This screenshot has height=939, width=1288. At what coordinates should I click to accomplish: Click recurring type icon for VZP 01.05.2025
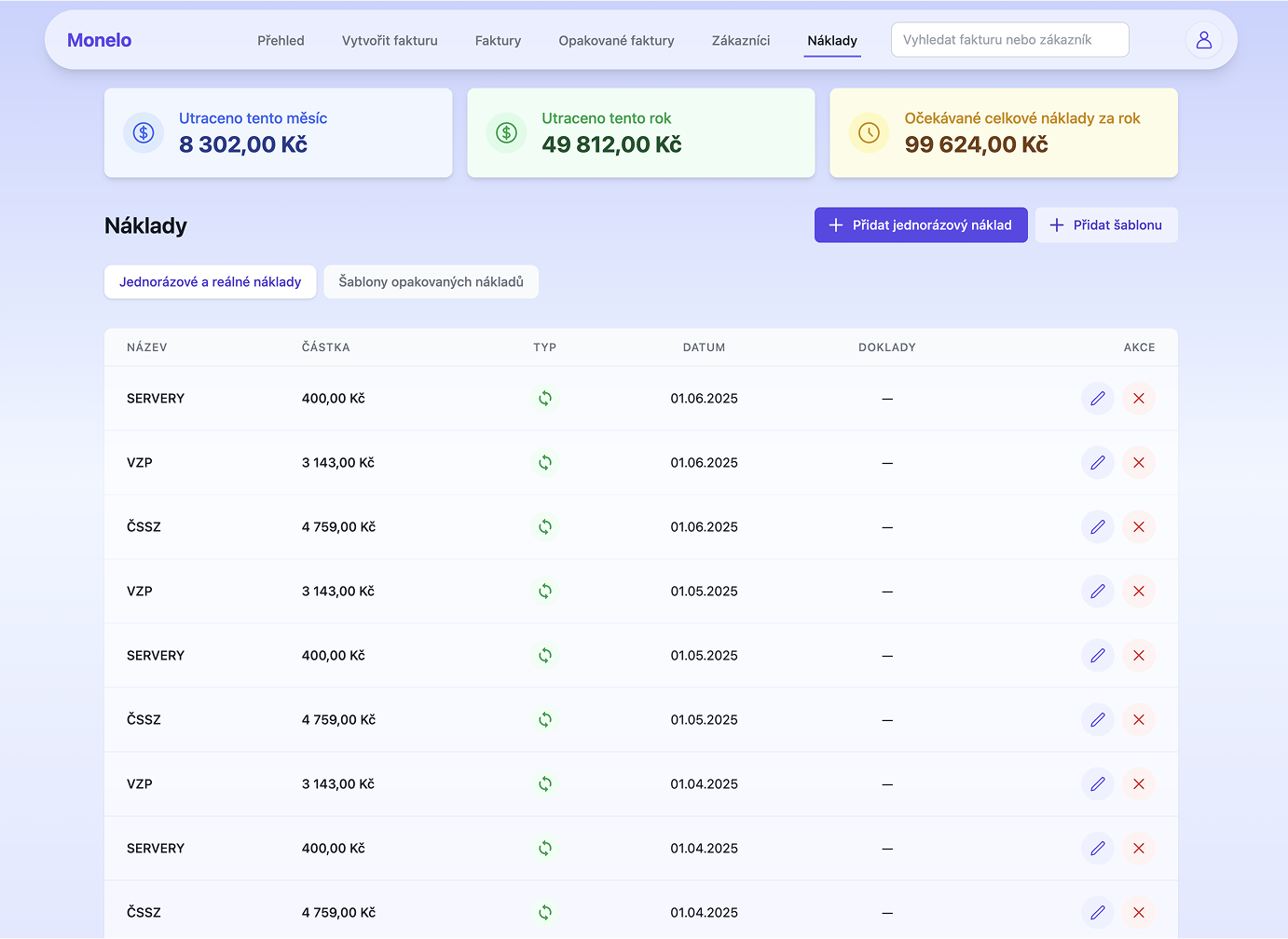point(545,592)
